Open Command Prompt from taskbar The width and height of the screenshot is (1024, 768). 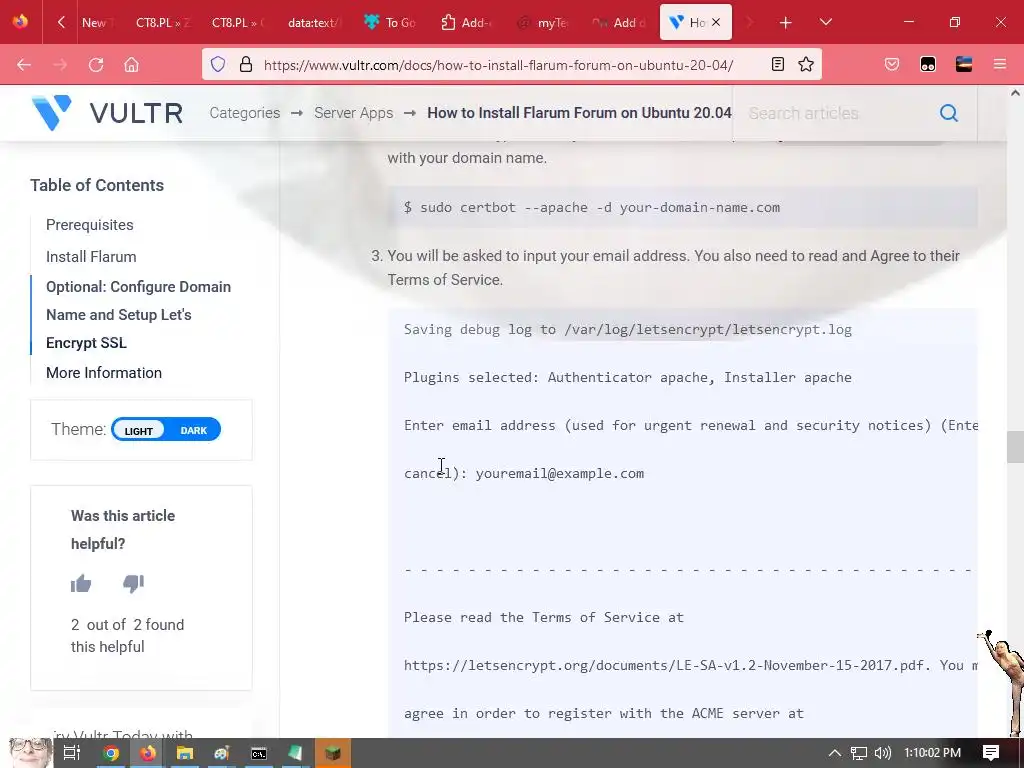(259, 753)
